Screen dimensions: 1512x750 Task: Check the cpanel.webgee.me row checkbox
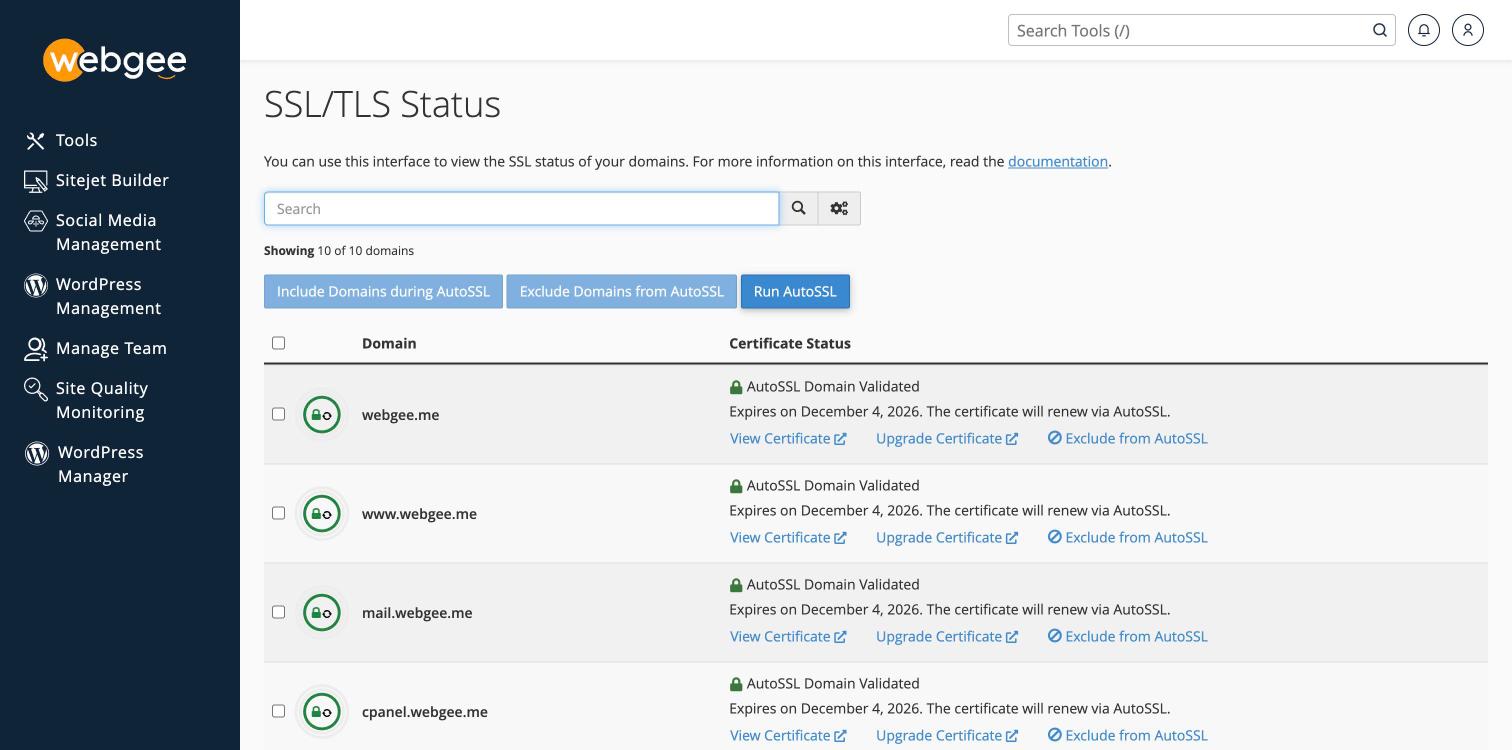click(x=279, y=711)
